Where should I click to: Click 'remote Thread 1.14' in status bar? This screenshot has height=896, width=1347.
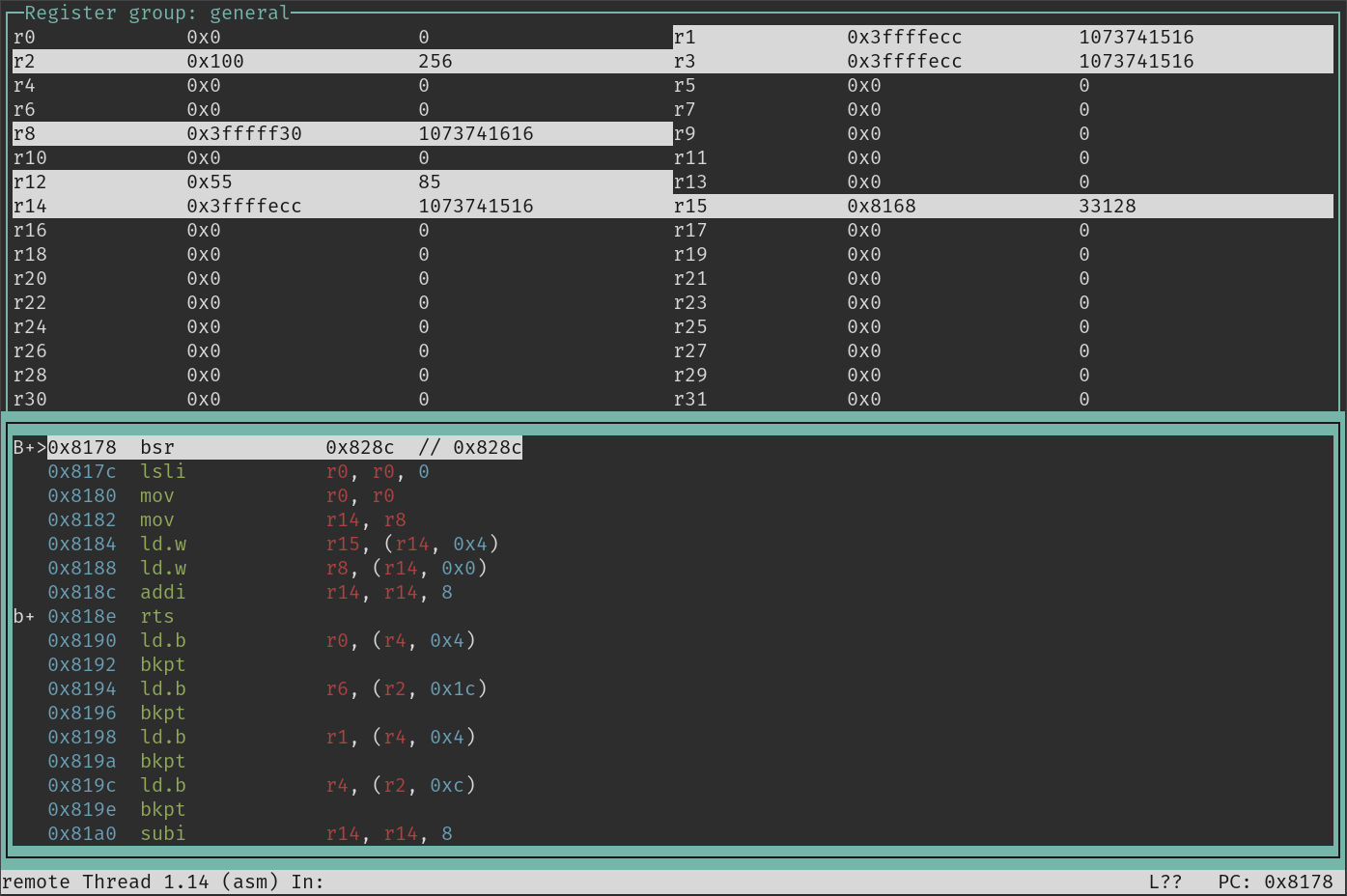[x=105, y=882]
